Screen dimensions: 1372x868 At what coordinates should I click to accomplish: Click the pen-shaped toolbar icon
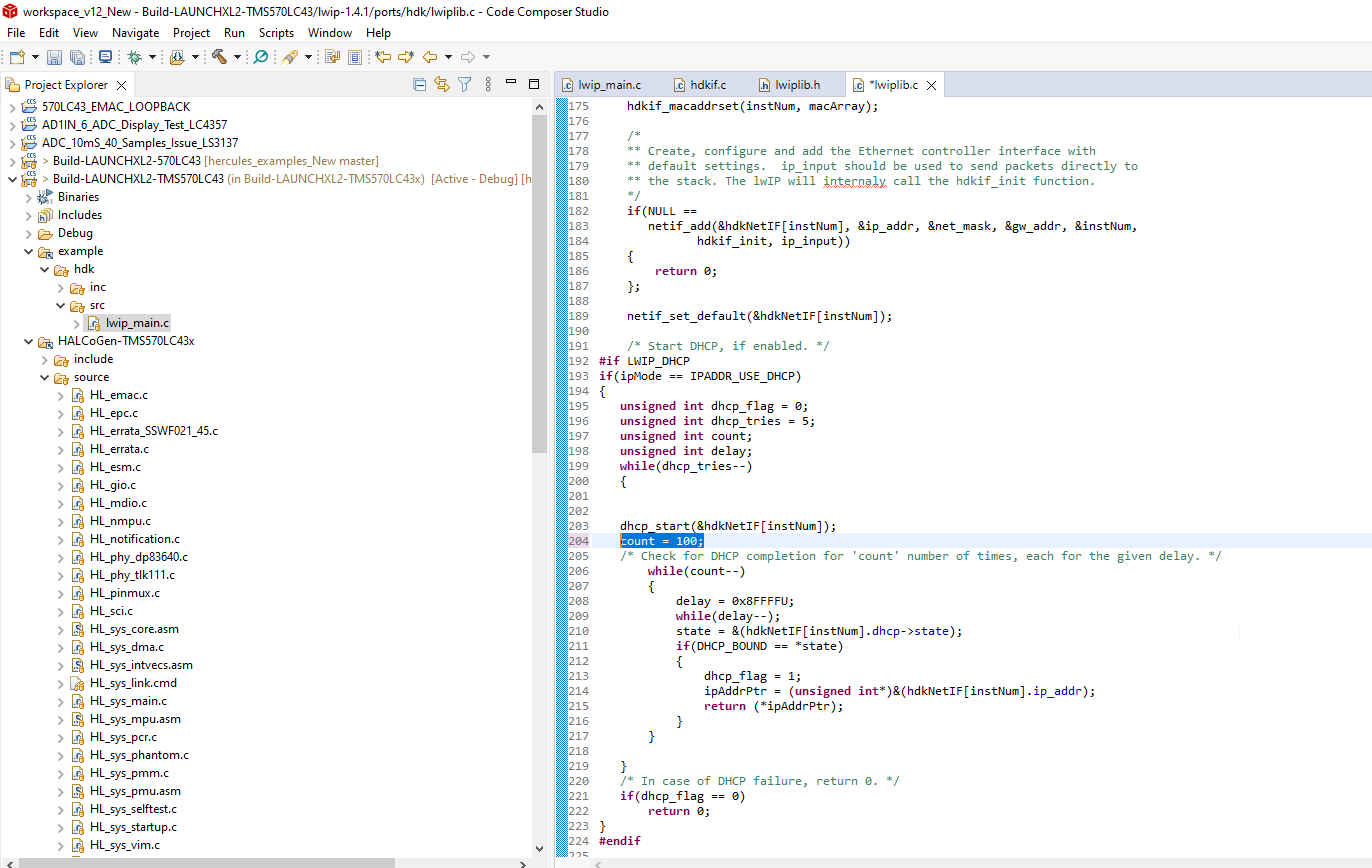tap(290, 57)
